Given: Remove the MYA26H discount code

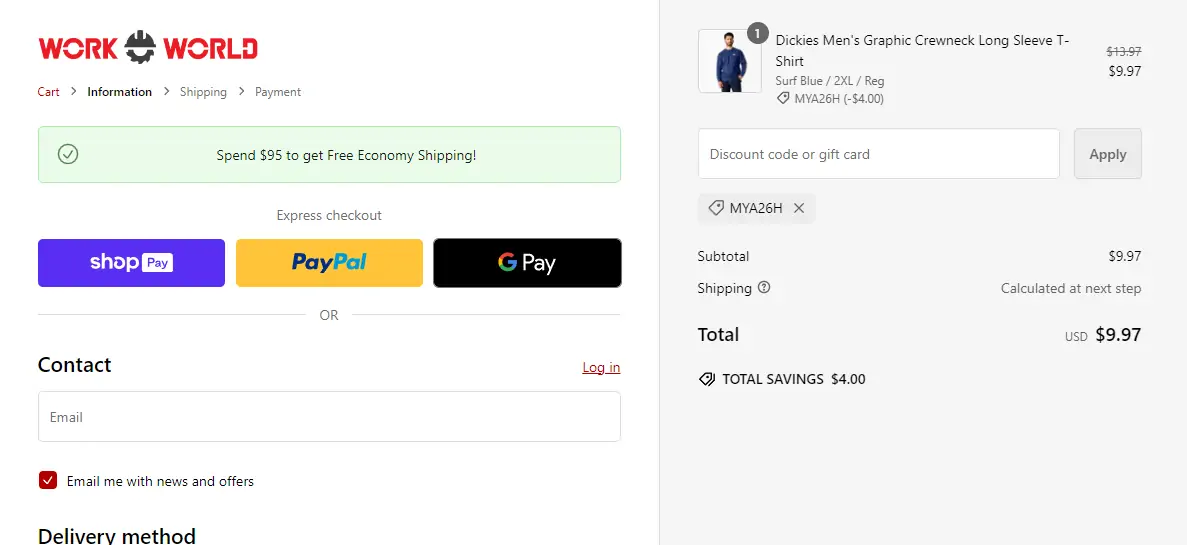Looking at the screenshot, I should (x=799, y=208).
